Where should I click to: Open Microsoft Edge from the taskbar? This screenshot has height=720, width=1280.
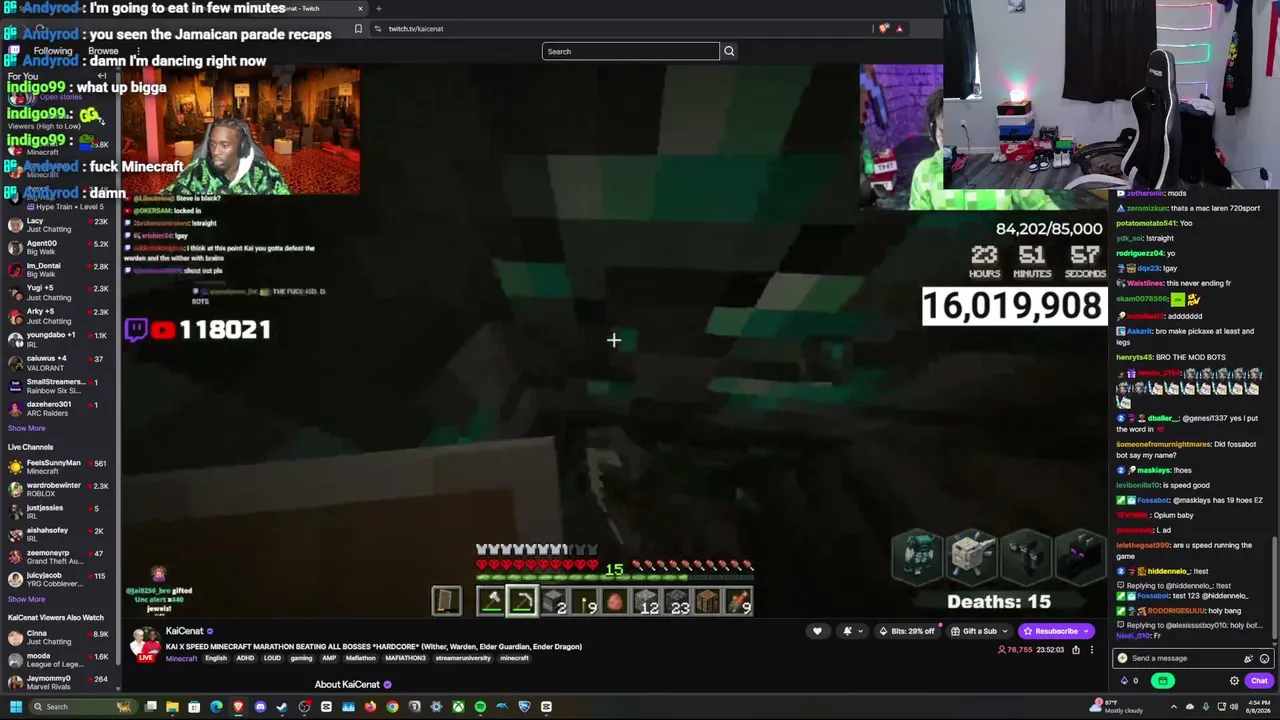[x=216, y=707]
